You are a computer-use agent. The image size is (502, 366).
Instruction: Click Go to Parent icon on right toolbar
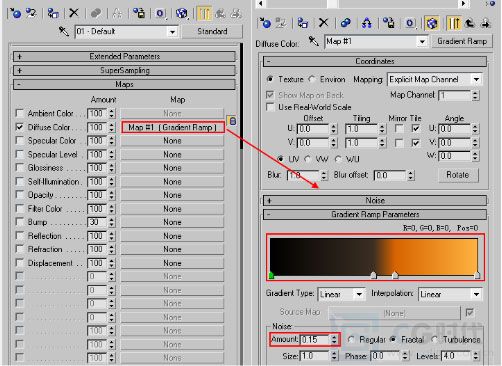(470, 23)
